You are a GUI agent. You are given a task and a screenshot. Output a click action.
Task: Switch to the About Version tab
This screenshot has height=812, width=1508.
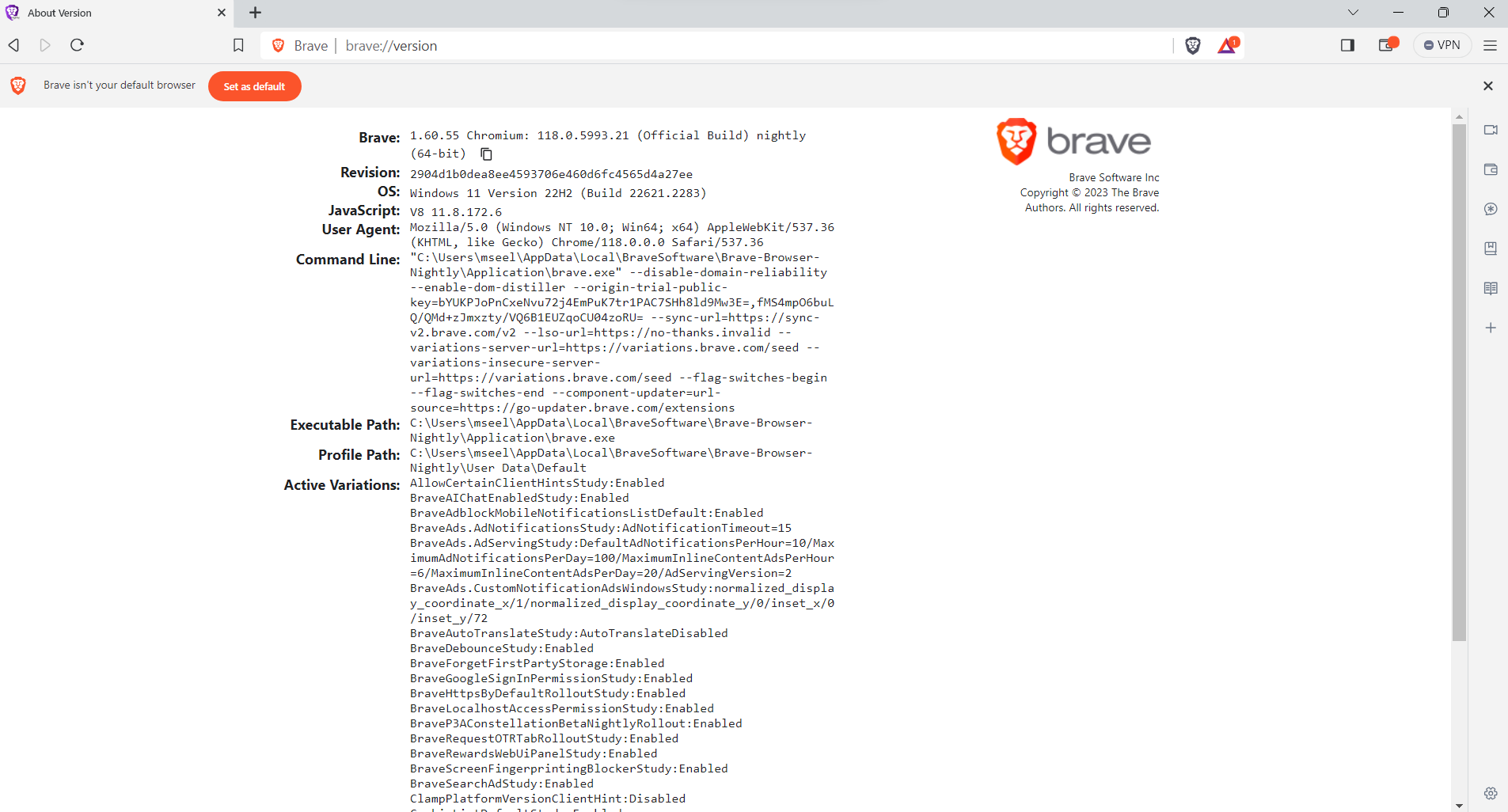111,13
